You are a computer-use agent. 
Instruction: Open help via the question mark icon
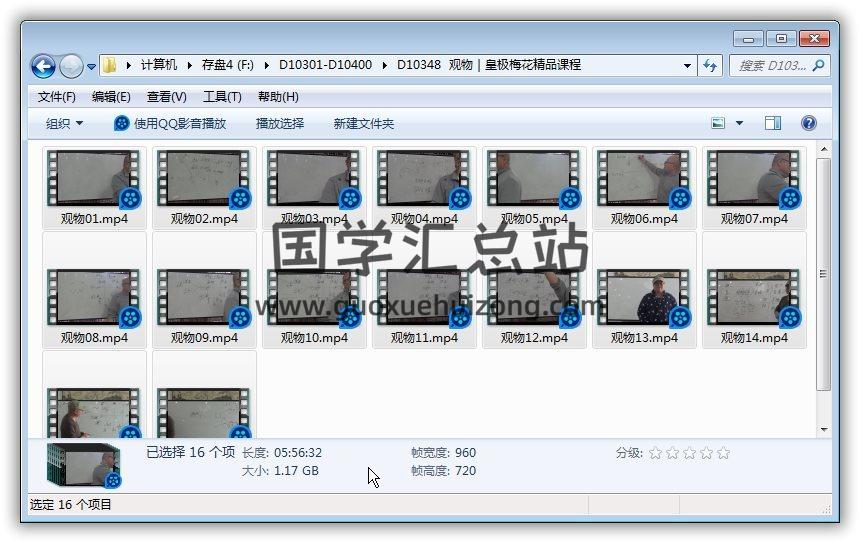tap(808, 123)
